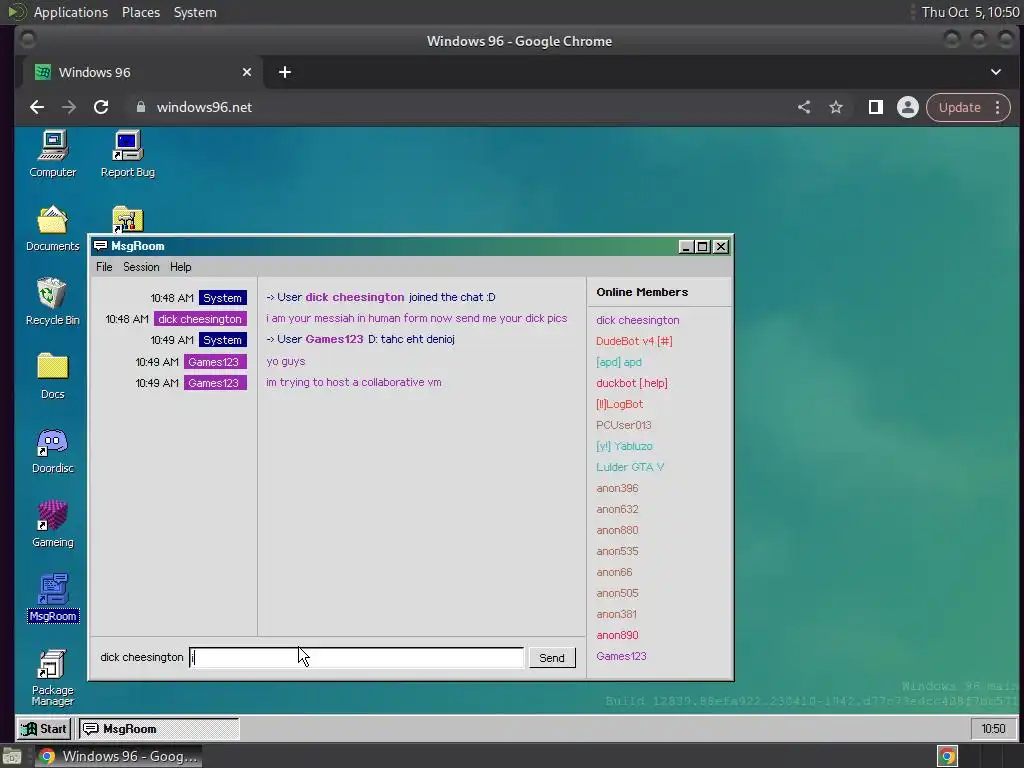Click the Chrome back arrow

tap(37, 107)
